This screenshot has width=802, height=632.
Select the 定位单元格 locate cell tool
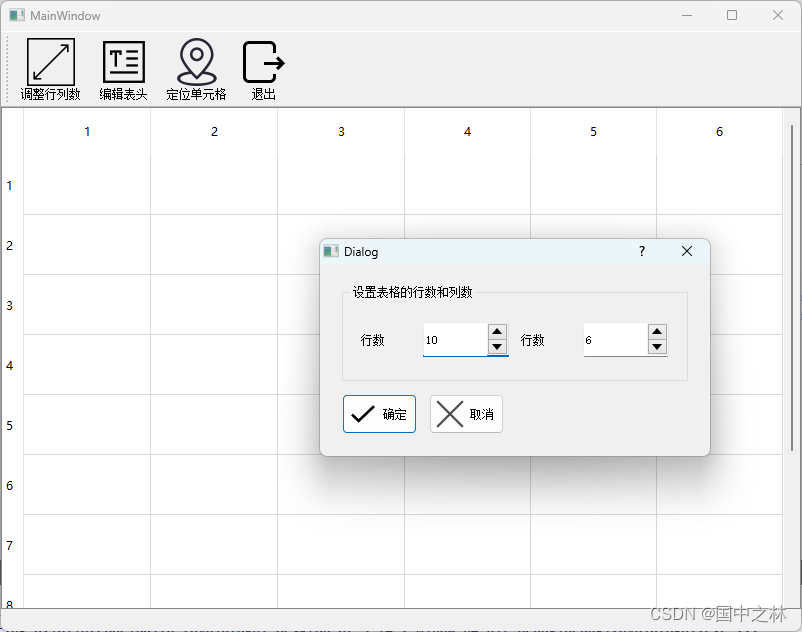point(196,70)
